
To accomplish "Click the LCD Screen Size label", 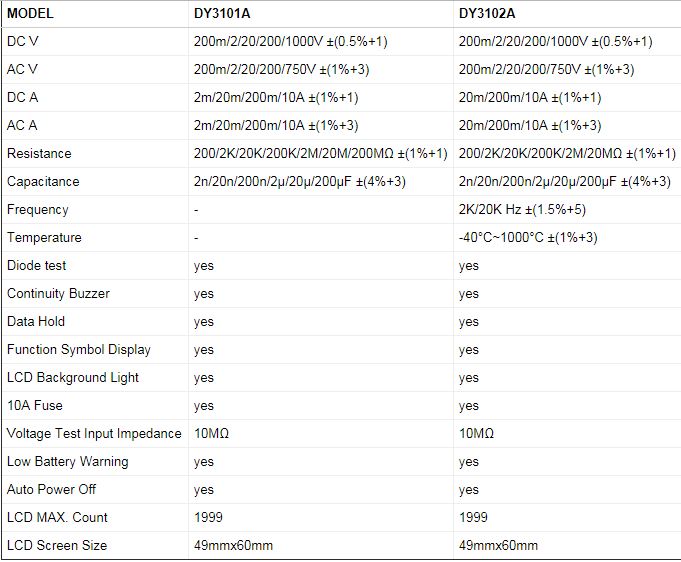I will (x=57, y=546).
